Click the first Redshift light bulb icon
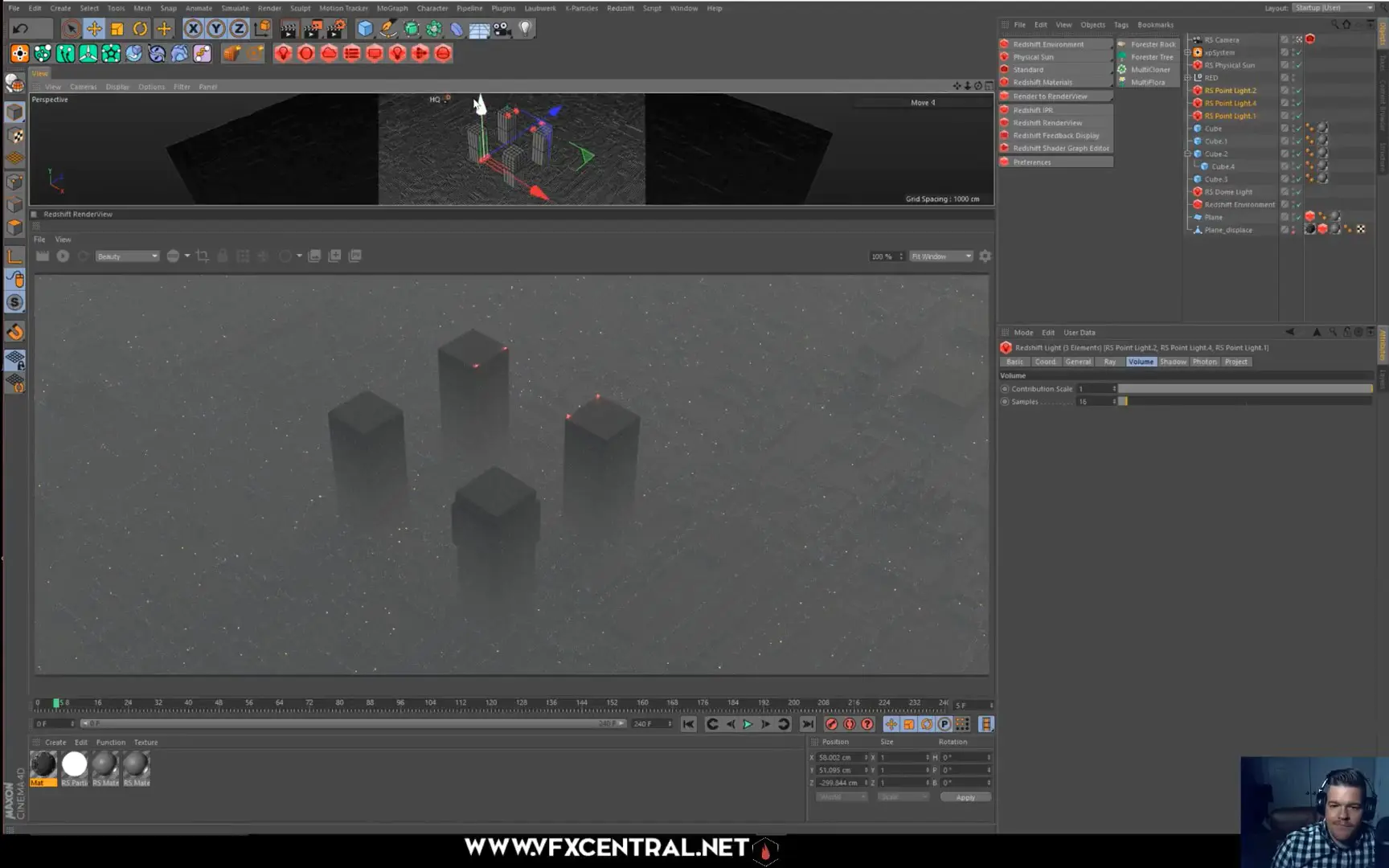 tap(283, 53)
